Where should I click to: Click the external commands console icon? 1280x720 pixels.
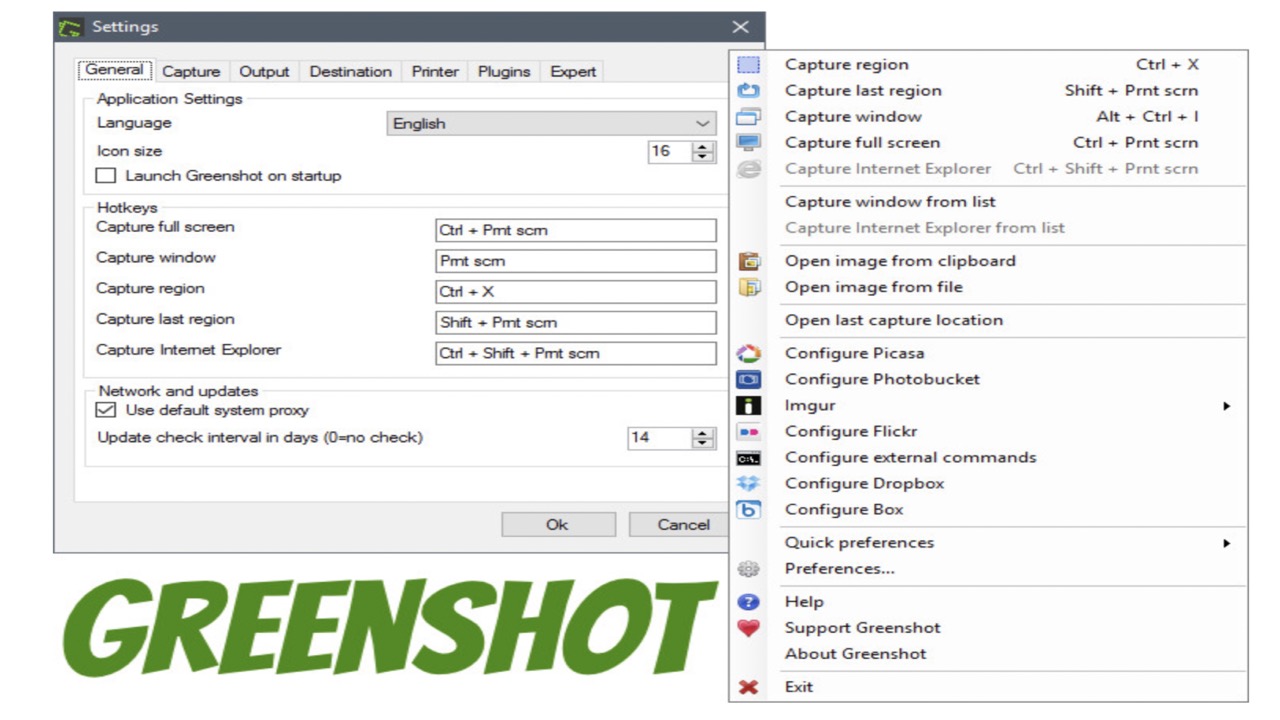[x=748, y=458]
